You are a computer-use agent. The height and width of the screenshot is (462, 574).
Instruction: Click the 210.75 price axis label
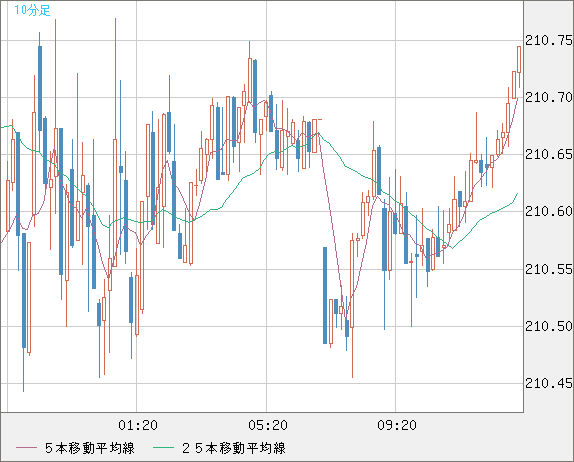pyautogui.click(x=549, y=40)
